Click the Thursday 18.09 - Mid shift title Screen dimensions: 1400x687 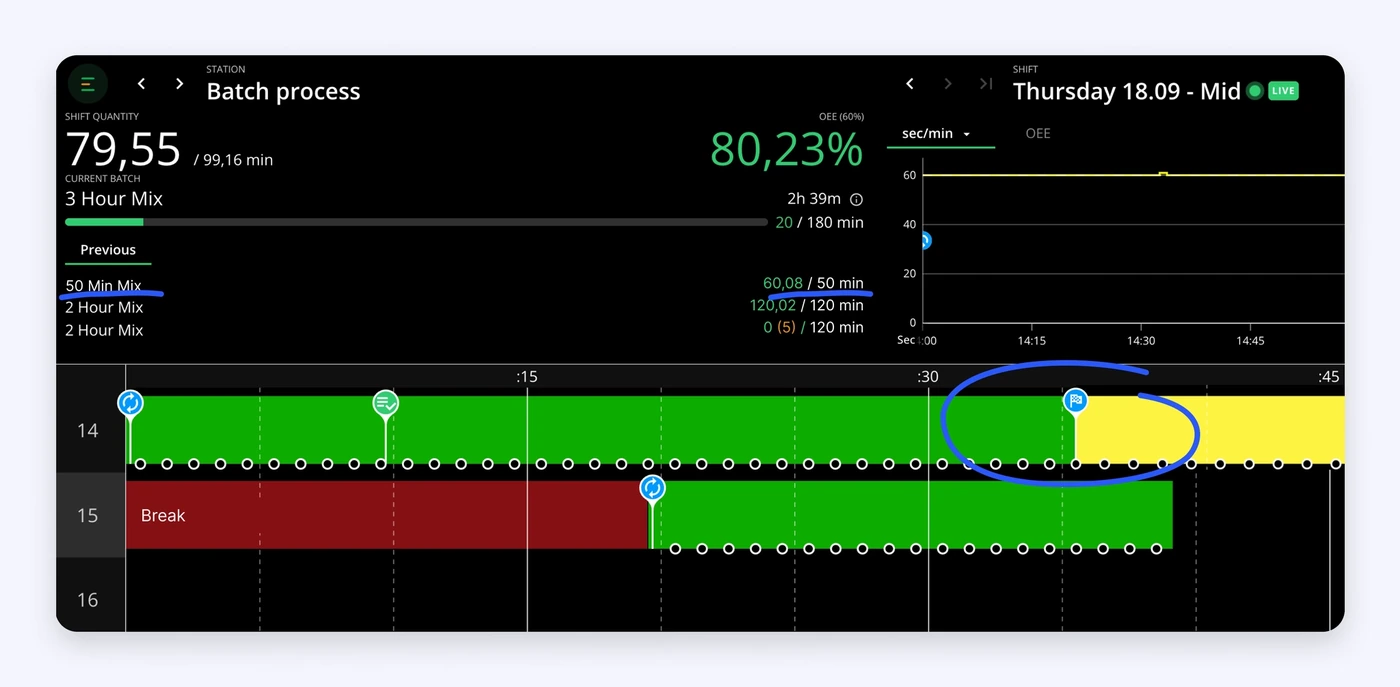pyautogui.click(x=1126, y=91)
